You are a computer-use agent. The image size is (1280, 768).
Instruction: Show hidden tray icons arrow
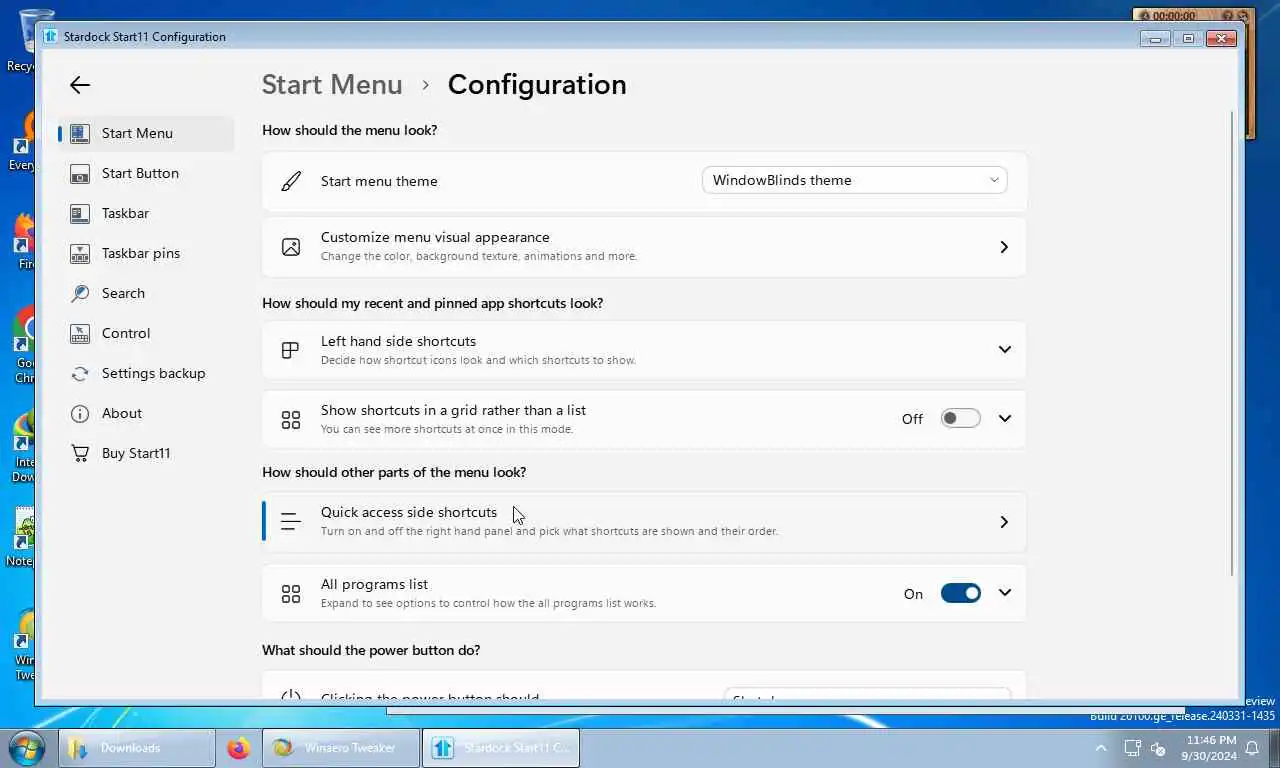pos(1101,748)
